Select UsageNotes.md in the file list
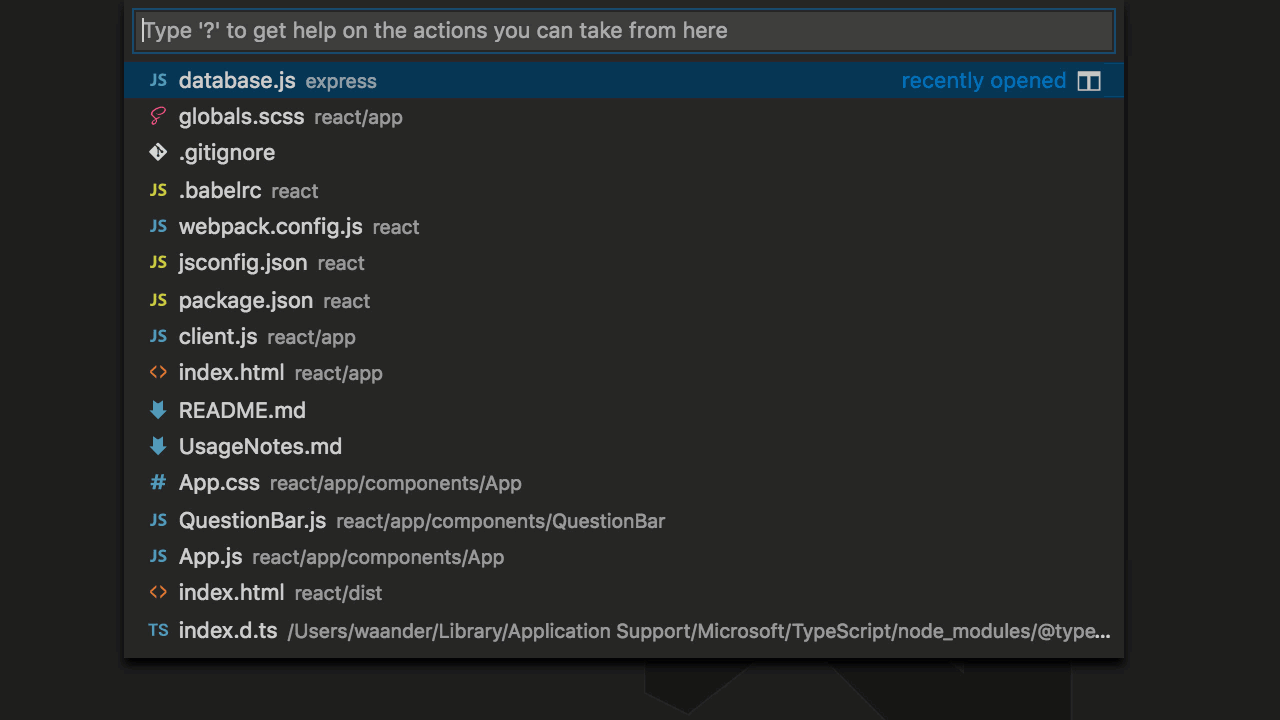This screenshot has width=1280, height=720. (260, 447)
